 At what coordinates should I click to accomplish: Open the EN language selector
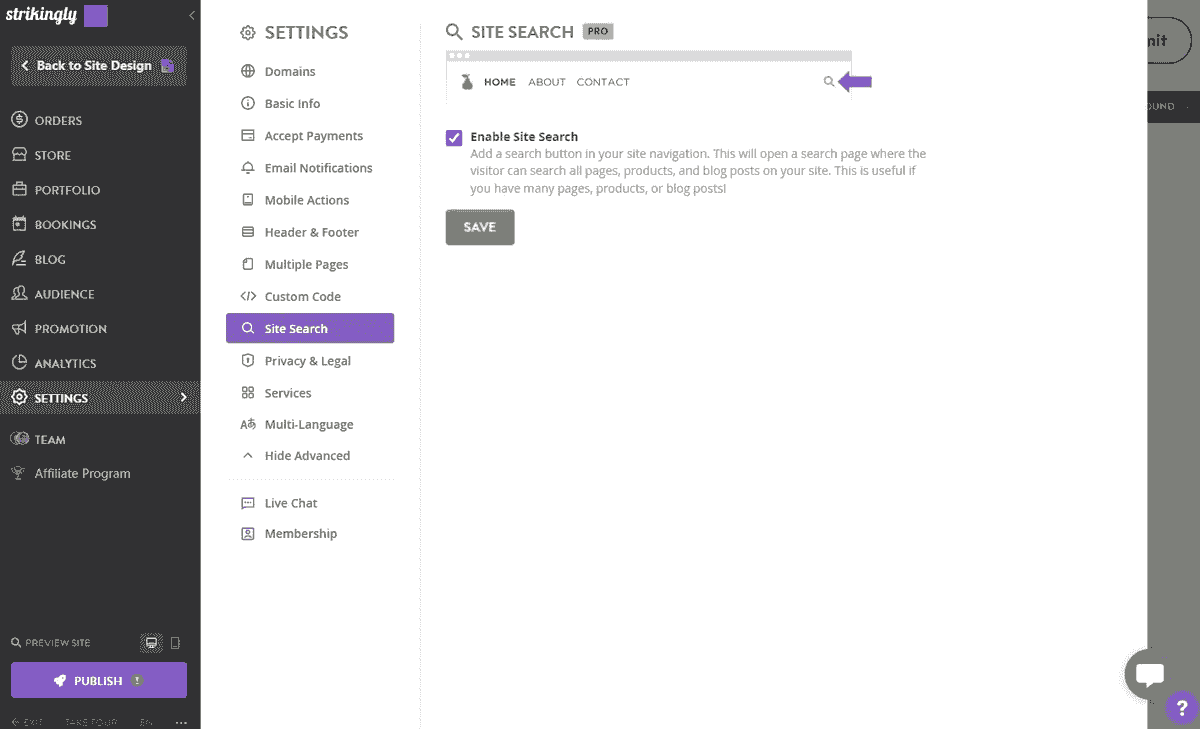[146, 722]
